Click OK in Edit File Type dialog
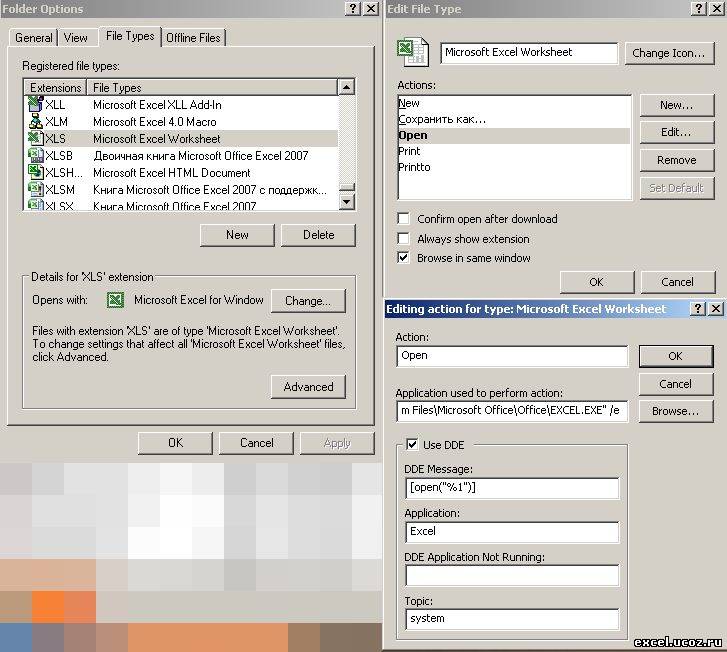727x652 pixels. 597,282
